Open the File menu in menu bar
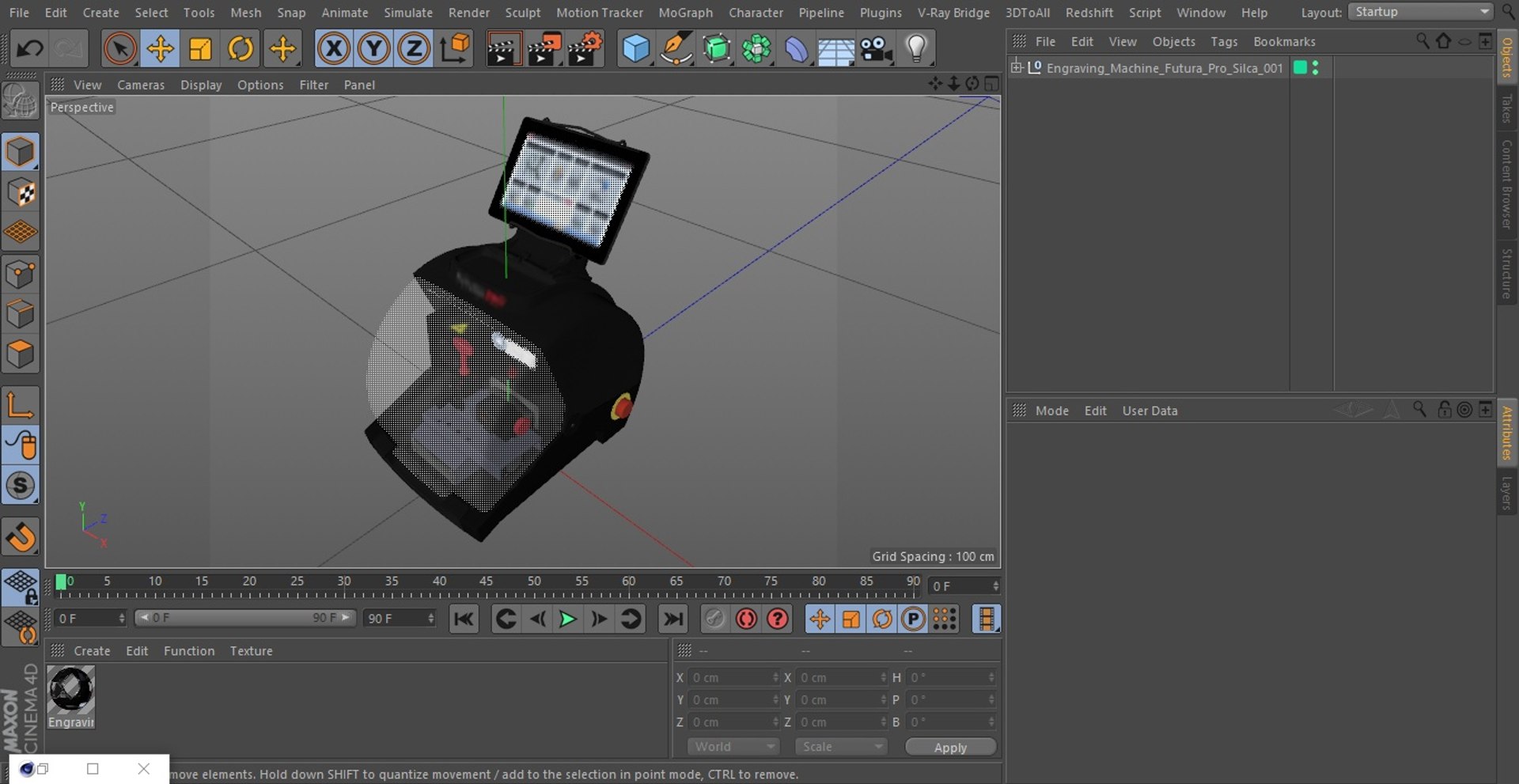Viewport: 1519px width, 784px height. point(19,13)
